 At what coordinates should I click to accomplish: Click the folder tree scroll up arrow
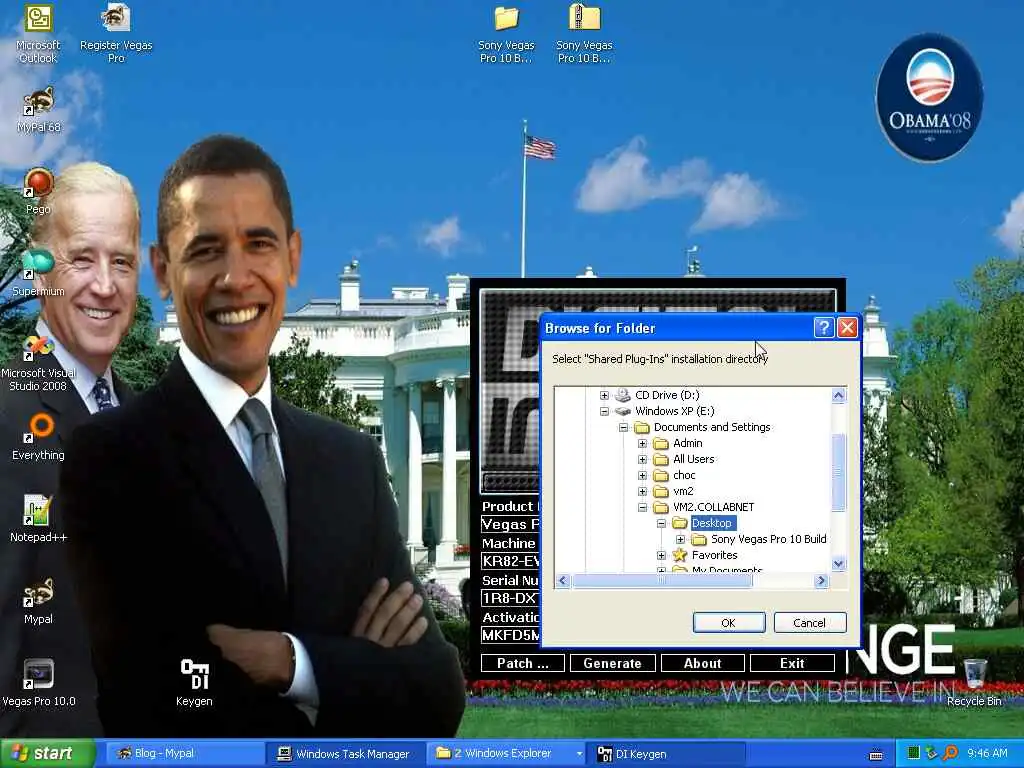(839, 396)
